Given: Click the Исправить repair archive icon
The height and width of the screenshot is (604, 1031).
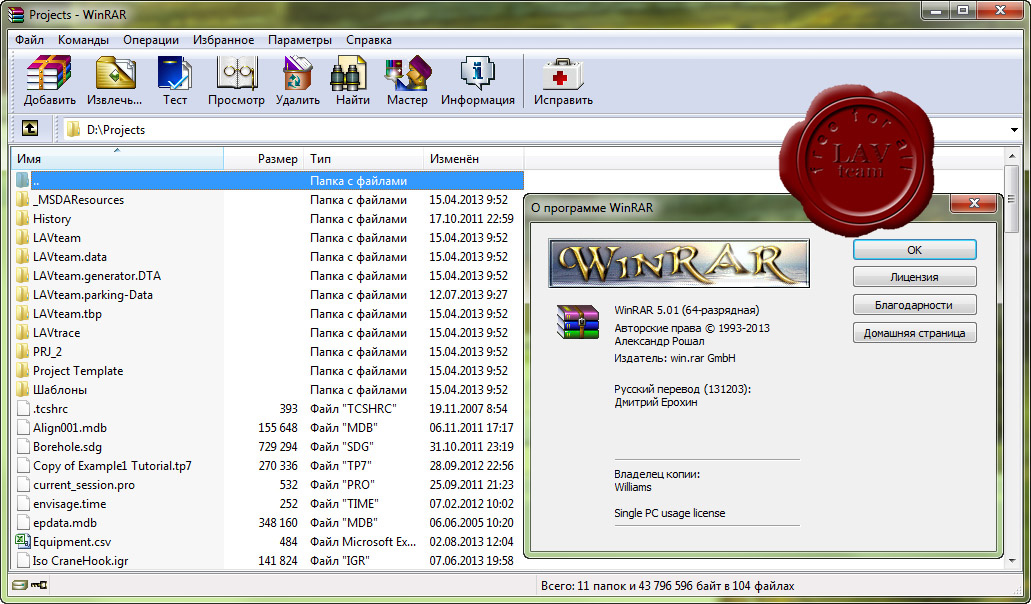Looking at the screenshot, I should [x=562, y=72].
